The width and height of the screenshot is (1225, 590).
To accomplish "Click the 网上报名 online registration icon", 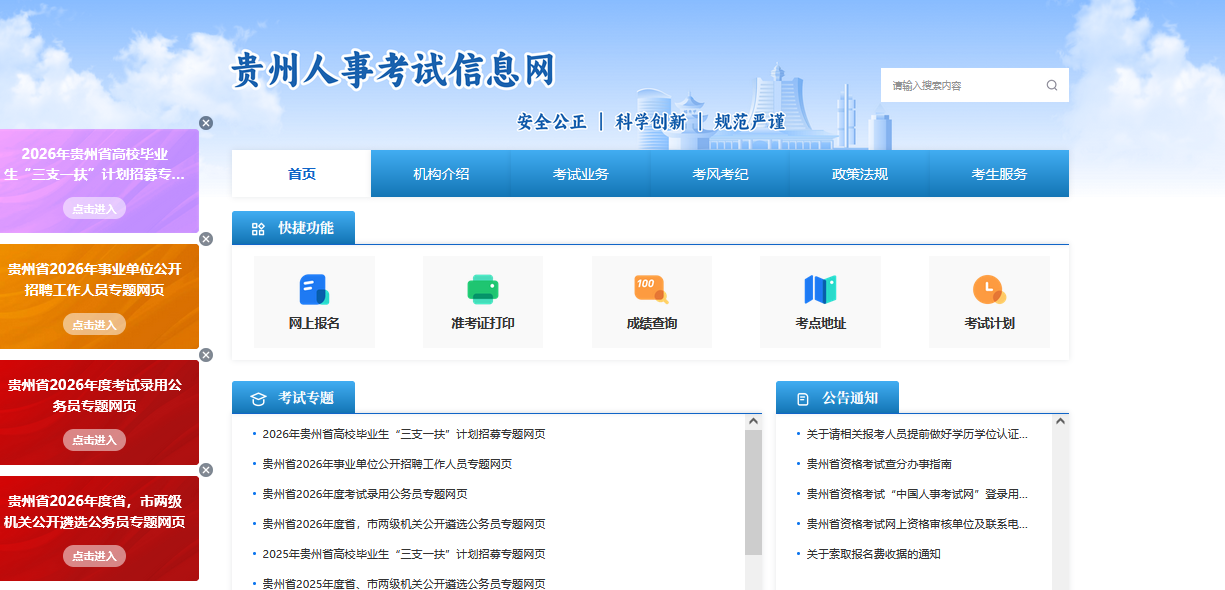I will (x=314, y=290).
